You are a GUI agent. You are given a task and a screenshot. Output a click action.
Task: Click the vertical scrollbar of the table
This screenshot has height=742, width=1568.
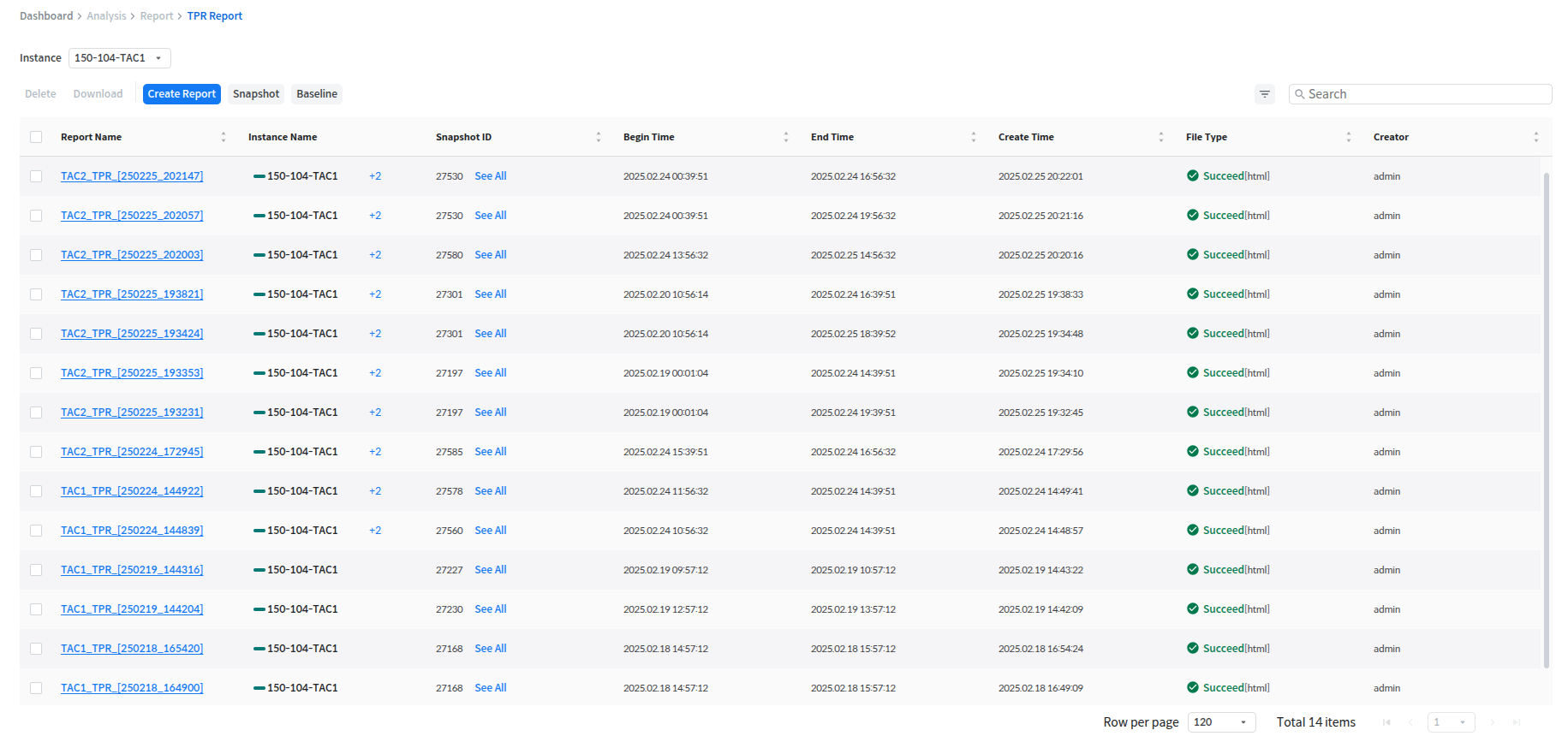(x=1547, y=419)
